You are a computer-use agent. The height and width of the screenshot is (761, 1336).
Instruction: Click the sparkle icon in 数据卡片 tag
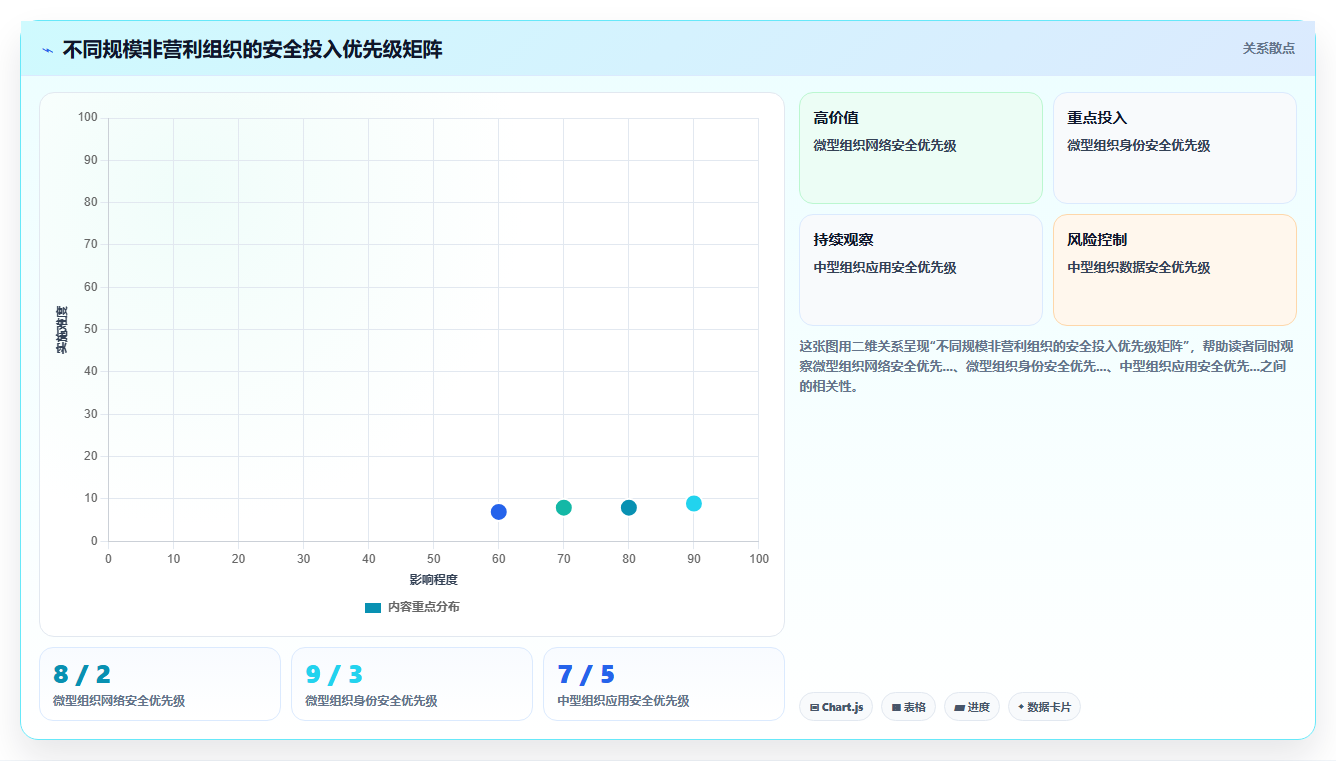1021,707
